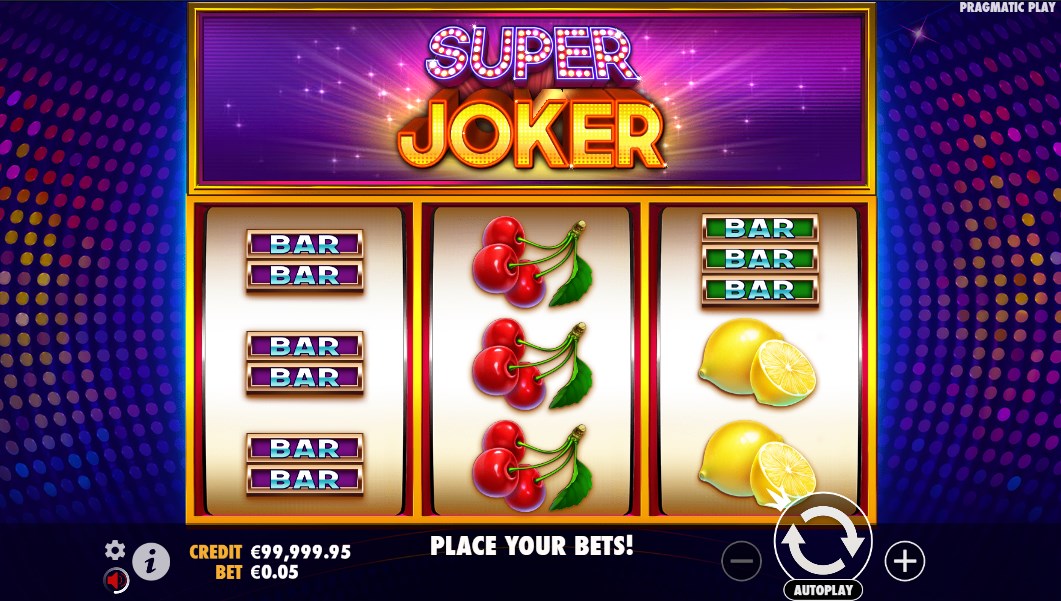Increase the bet with plus button
The image size is (1061, 601).
click(905, 561)
